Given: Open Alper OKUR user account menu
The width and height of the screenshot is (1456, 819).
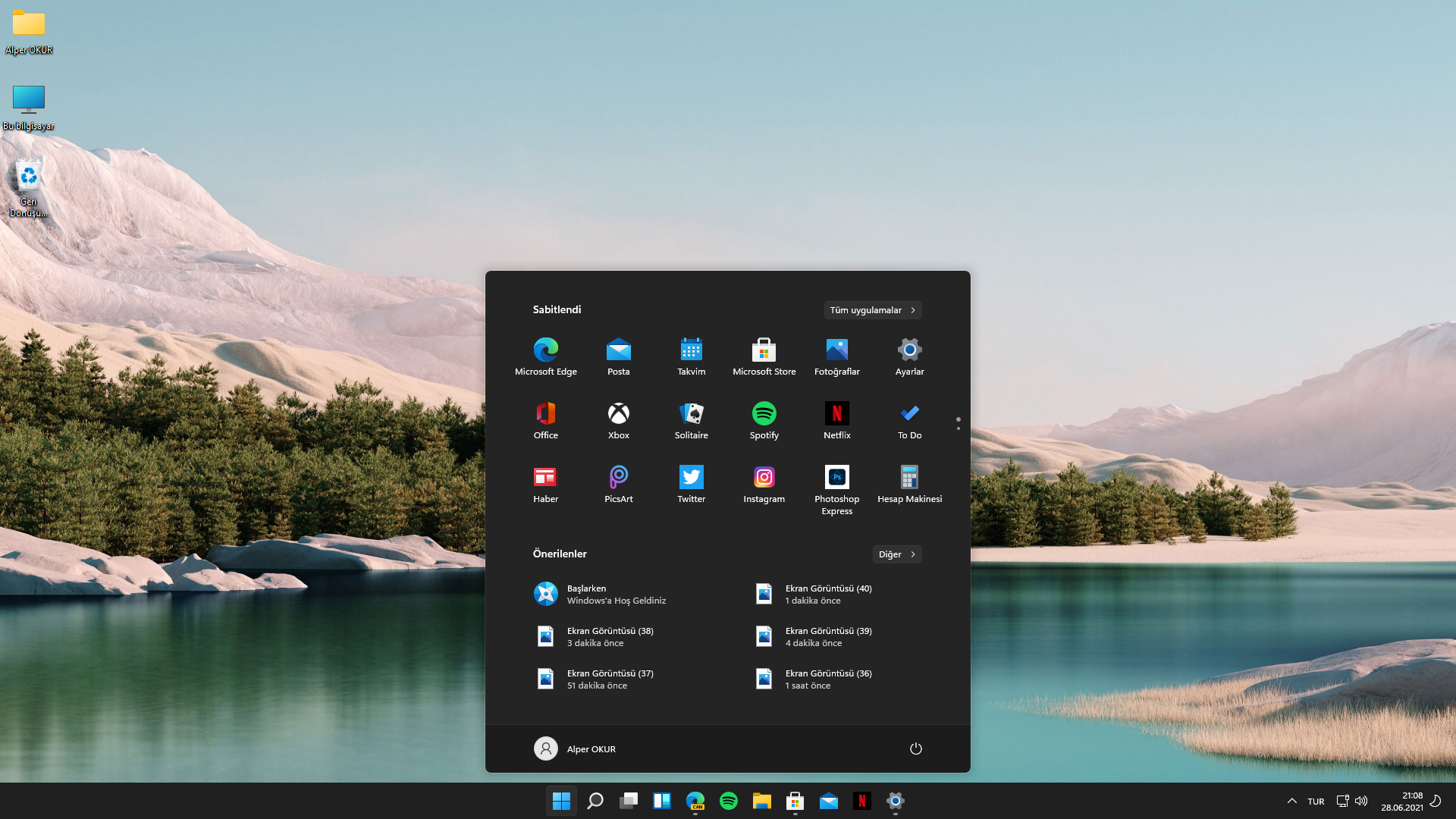Looking at the screenshot, I should tap(575, 748).
